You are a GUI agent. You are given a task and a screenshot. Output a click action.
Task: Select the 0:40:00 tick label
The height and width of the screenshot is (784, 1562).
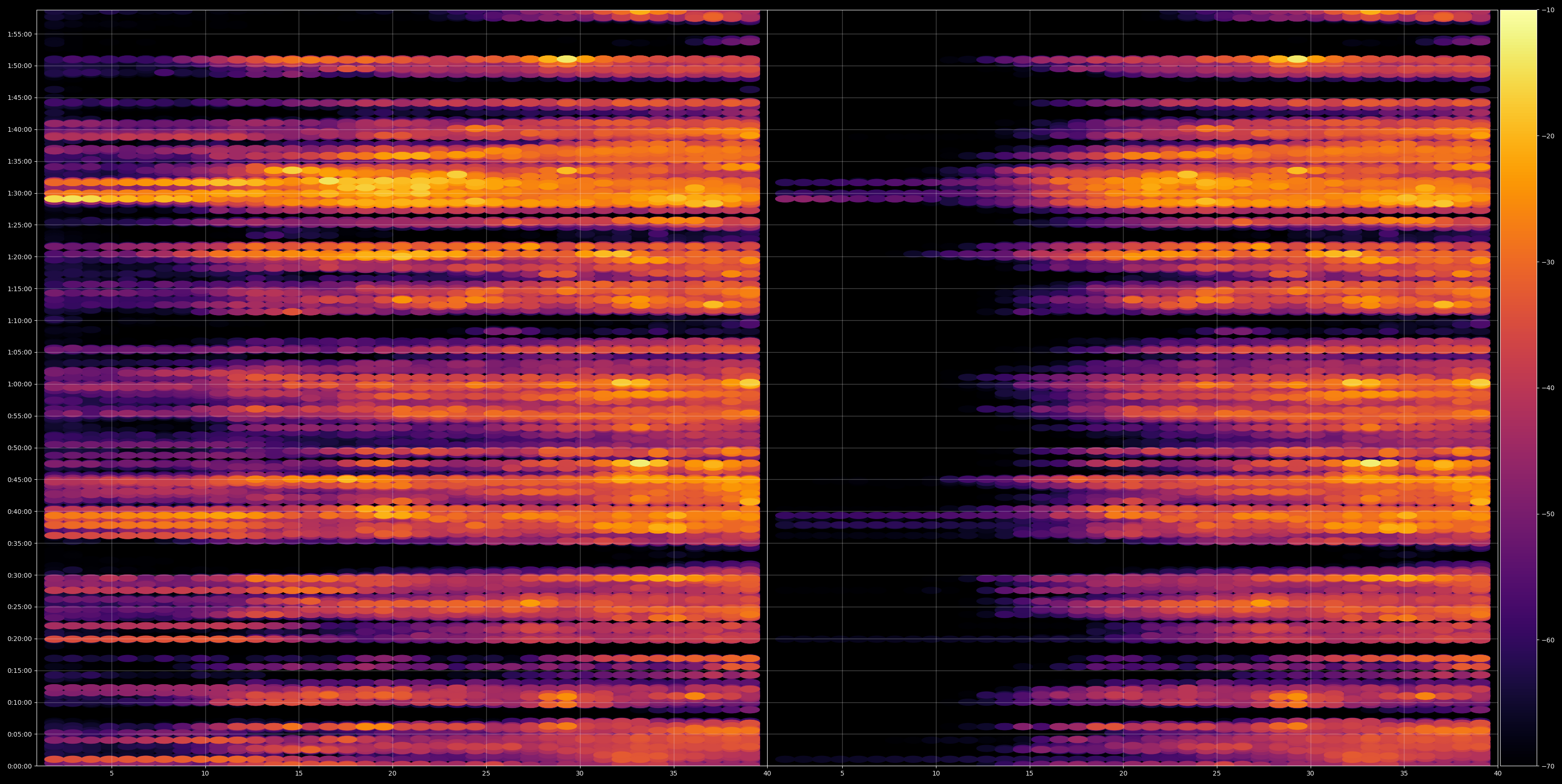coord(19,511)
